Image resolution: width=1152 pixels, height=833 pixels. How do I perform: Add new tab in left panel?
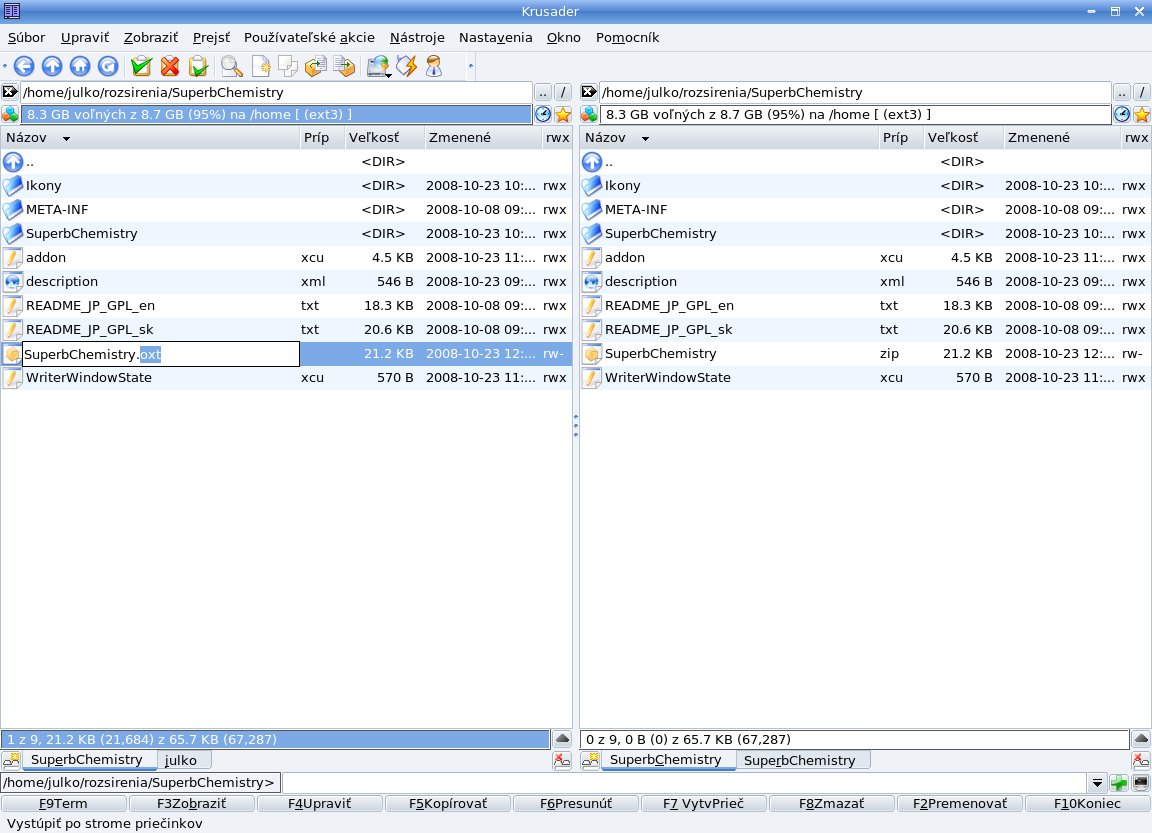tap(11, 760)
